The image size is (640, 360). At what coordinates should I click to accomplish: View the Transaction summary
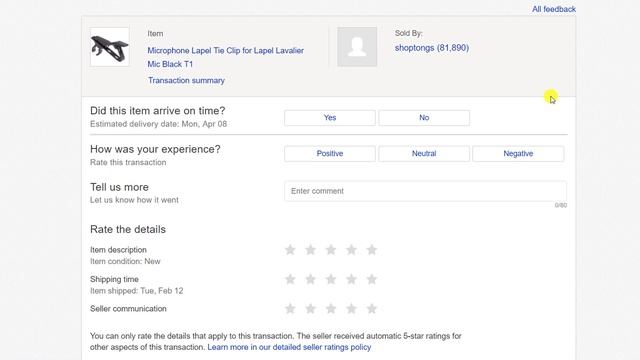point(186,80)
